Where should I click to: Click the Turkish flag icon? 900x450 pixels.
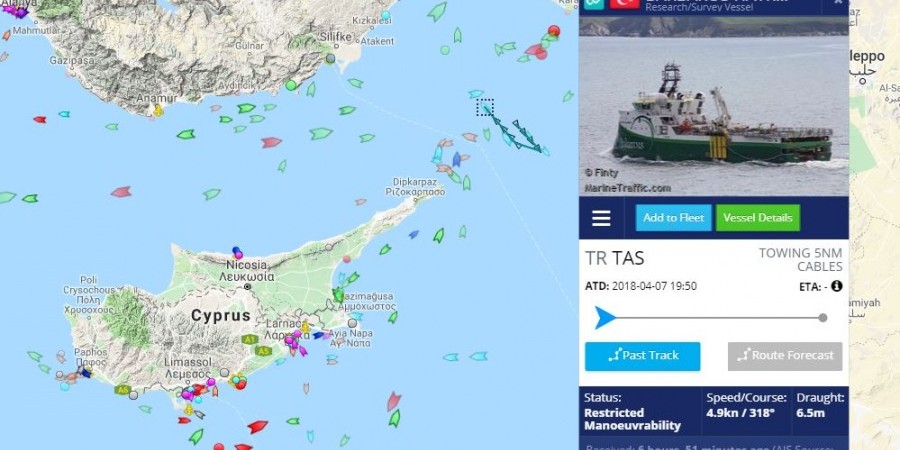[624, 3]
